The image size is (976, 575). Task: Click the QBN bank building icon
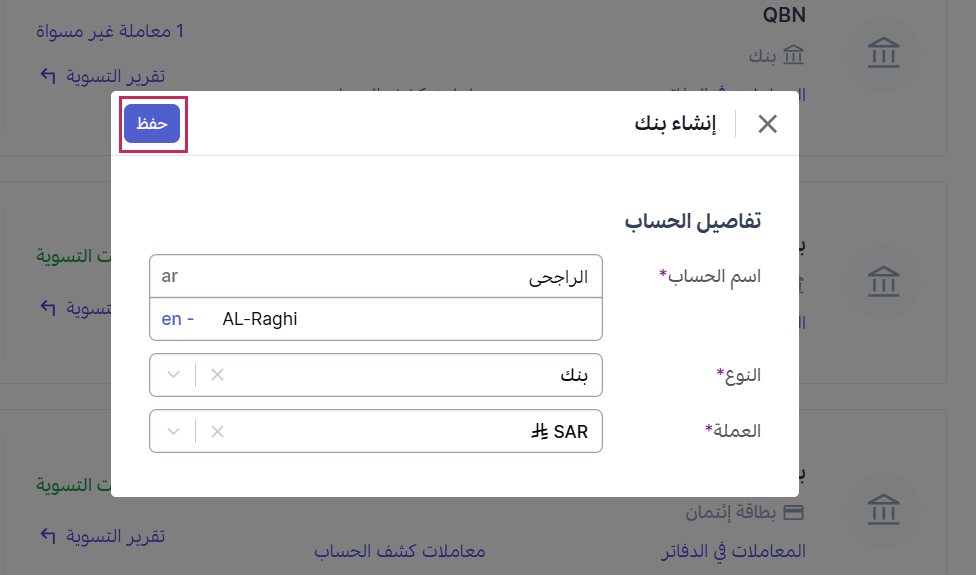coord(883,54)
